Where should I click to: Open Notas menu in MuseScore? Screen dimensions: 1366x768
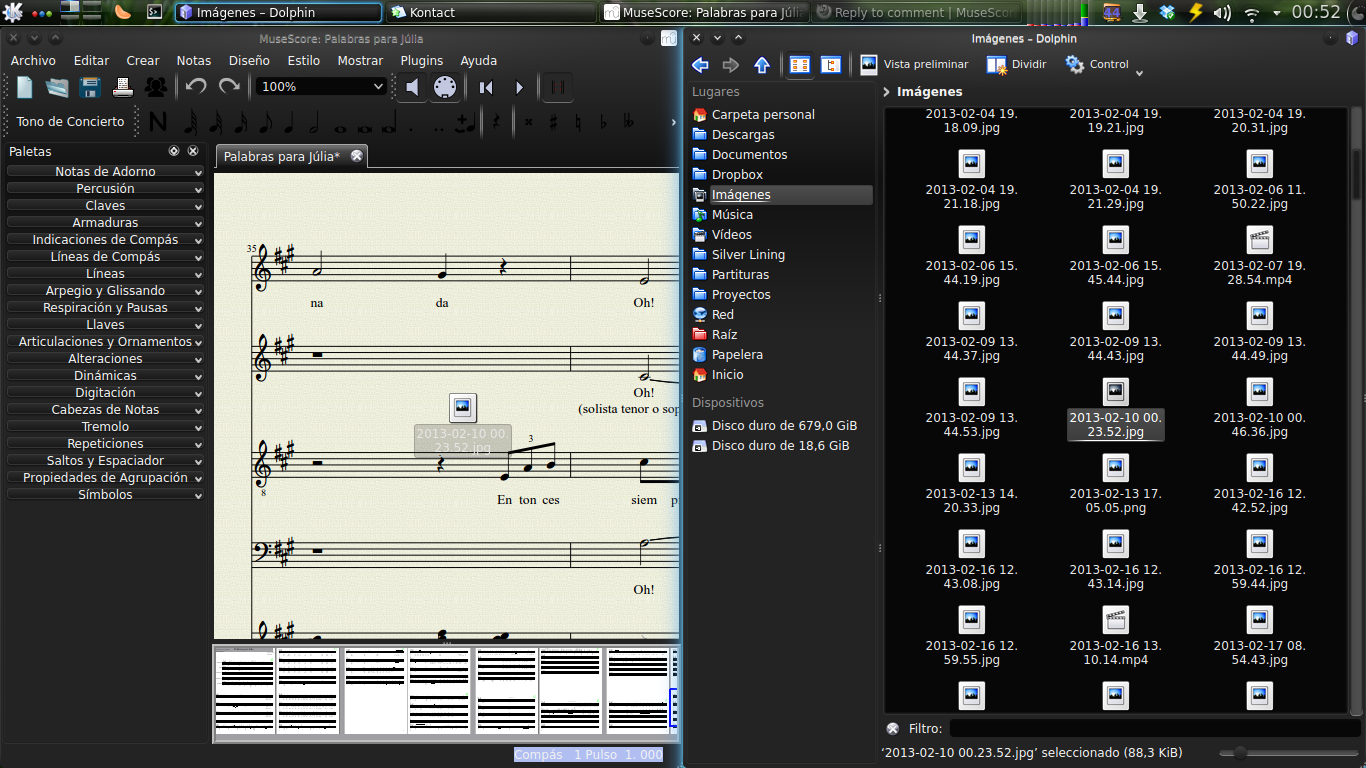[194, 60]
